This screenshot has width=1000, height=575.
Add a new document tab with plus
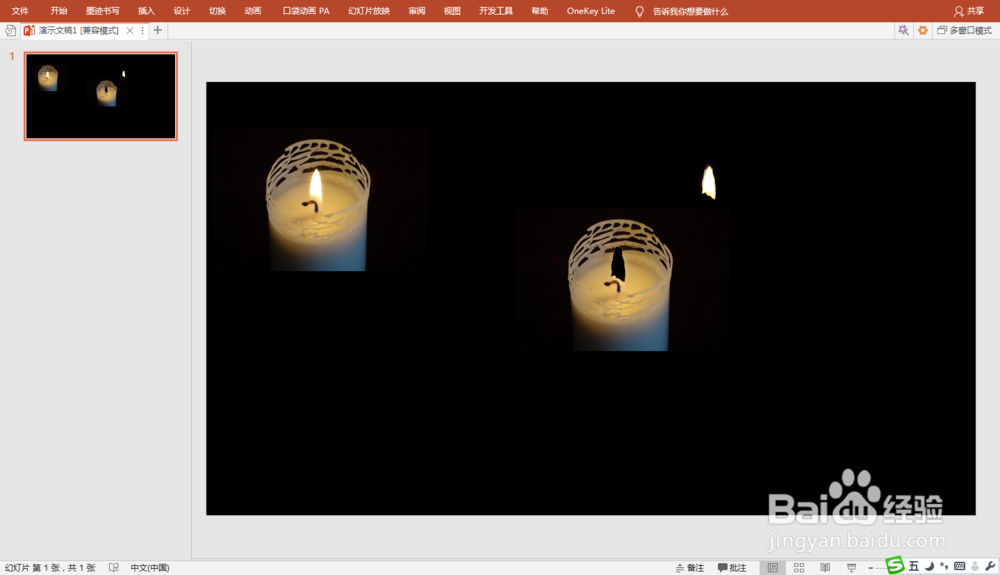[158, 30]
